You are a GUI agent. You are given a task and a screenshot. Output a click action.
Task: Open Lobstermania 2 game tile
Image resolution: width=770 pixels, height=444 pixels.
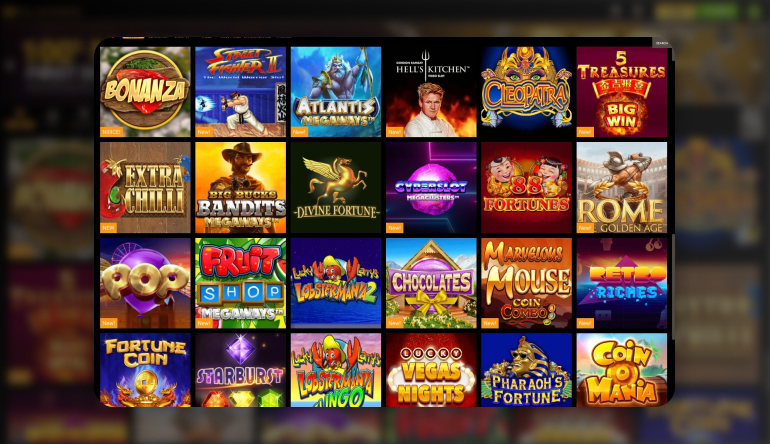click(x=336, y=283)
